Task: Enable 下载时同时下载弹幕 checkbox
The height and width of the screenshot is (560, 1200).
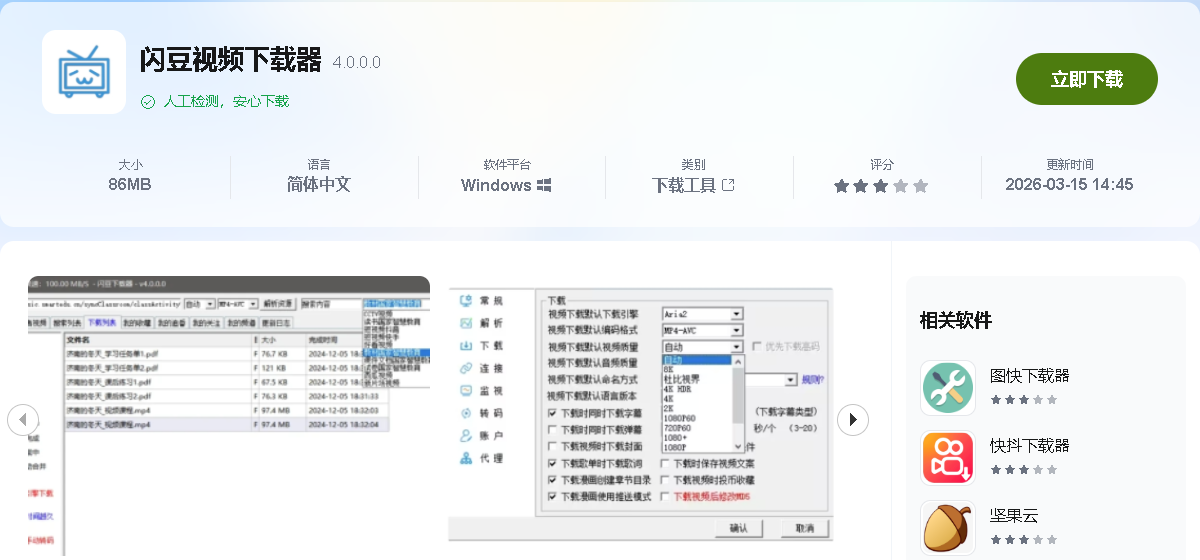Action: pyautogui.click(x=553, y=429)
